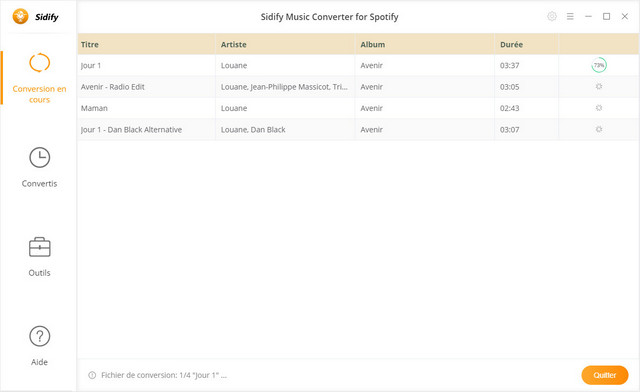Click pending status icon for Maman row
Image resolution: width=640 pixels, height=392 pixels.
(599, 108)
